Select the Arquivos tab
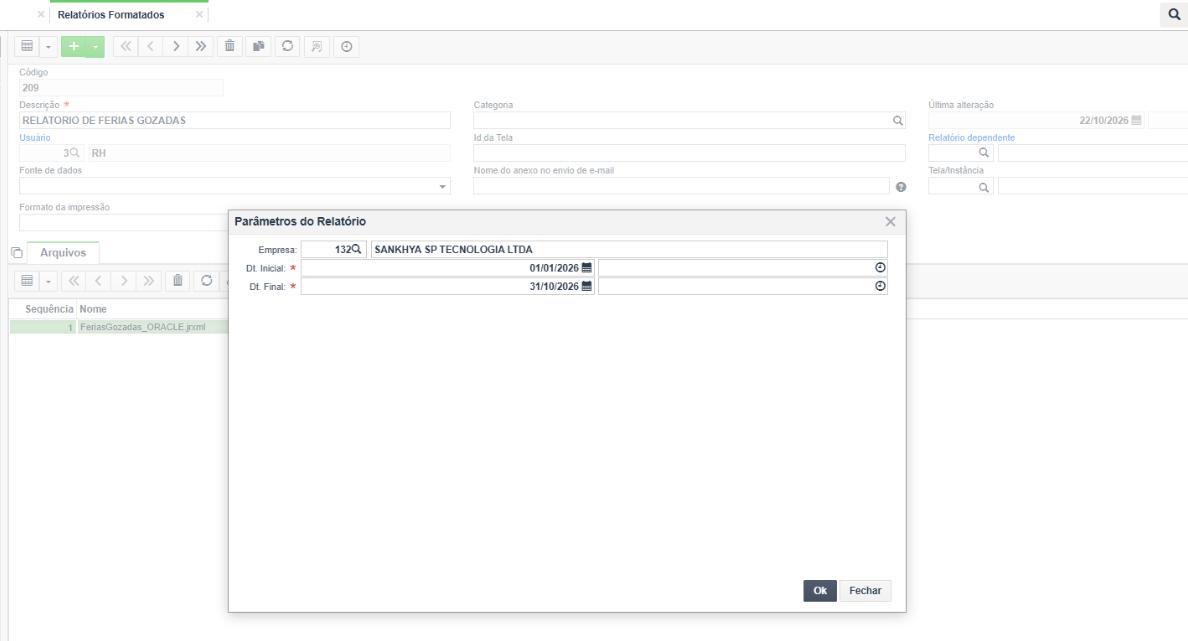This screenshot has height=641, width=1188. tap(63, 253)
